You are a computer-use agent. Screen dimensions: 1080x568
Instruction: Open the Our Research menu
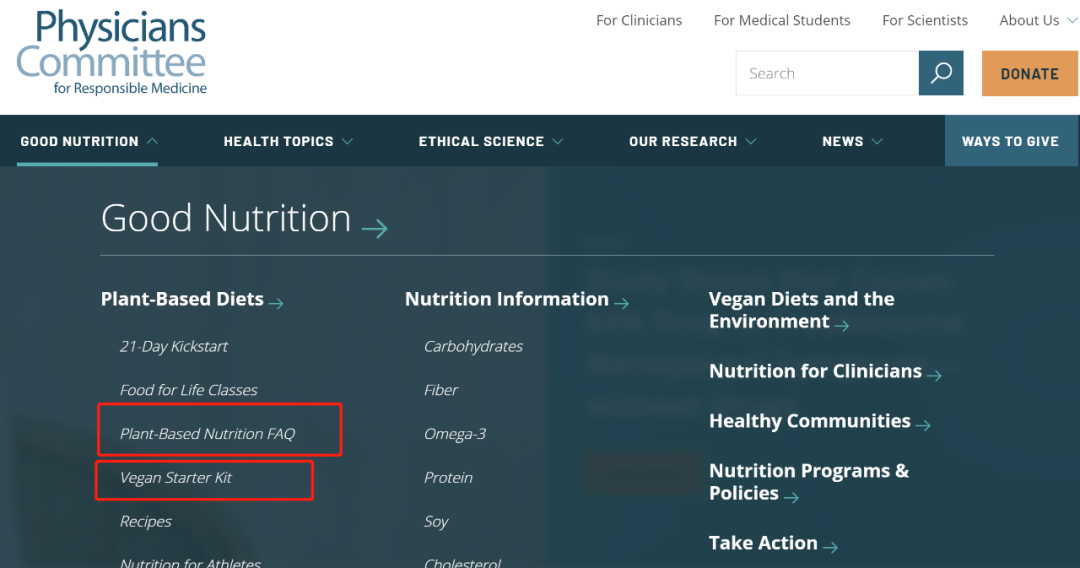(x=692, y=141)
